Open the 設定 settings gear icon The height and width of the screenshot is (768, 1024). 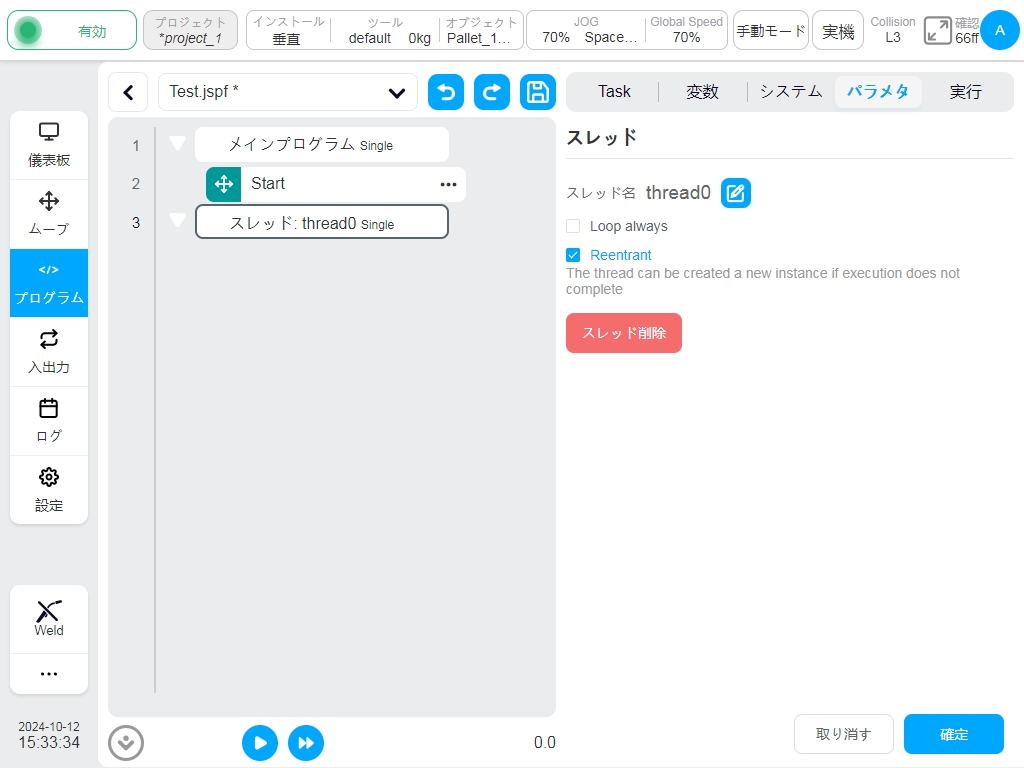(49, 489)
